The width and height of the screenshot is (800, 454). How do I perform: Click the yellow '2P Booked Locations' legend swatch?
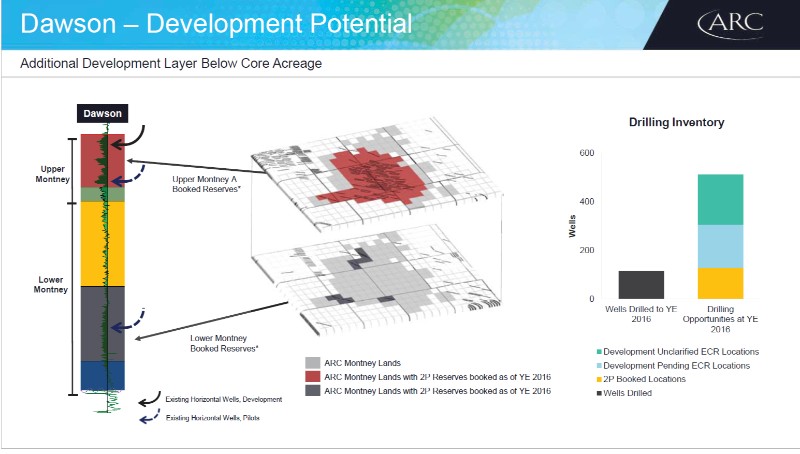(x=599, y=380)
